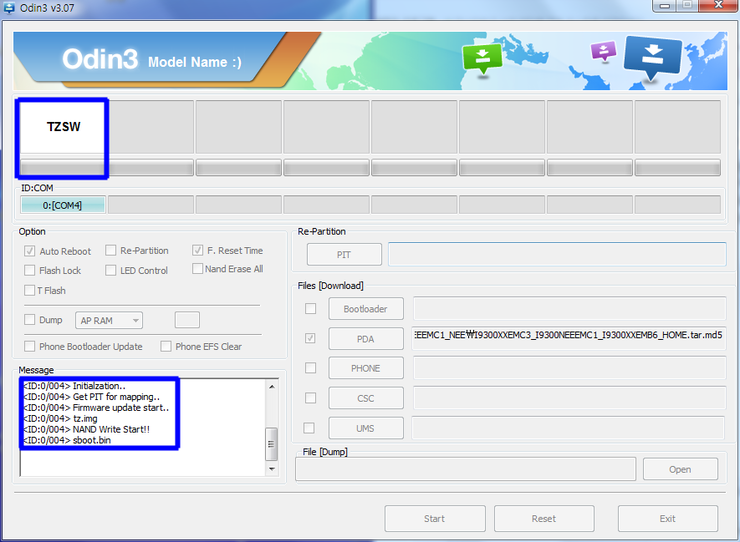This screenshot has width=740, height=542.
Task: Enable the Re-Partition option
Action: 110,251
